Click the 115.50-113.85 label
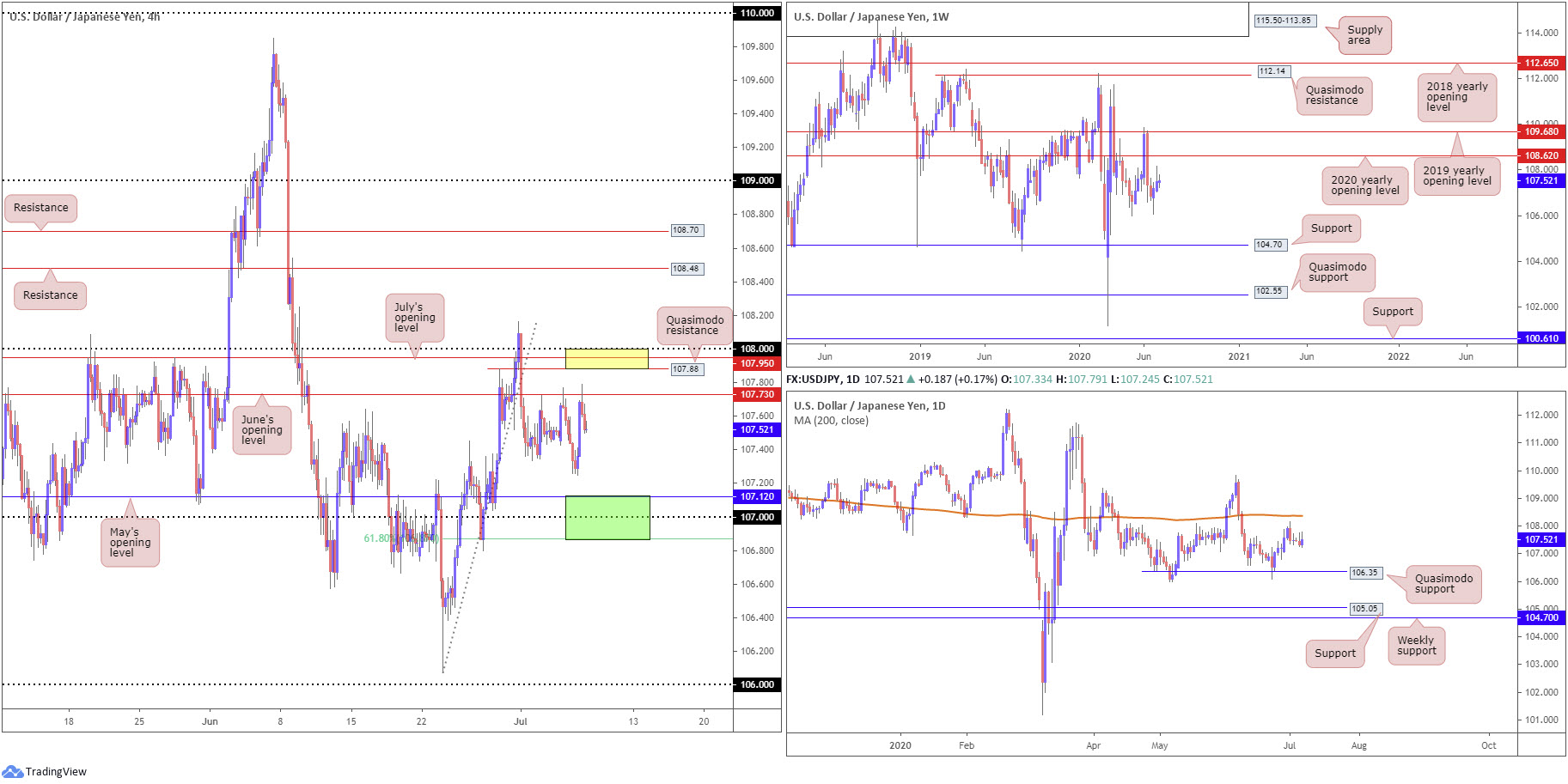This screenshot has width=1568, height=784. pyautogui.click(x=1284, y=21)
